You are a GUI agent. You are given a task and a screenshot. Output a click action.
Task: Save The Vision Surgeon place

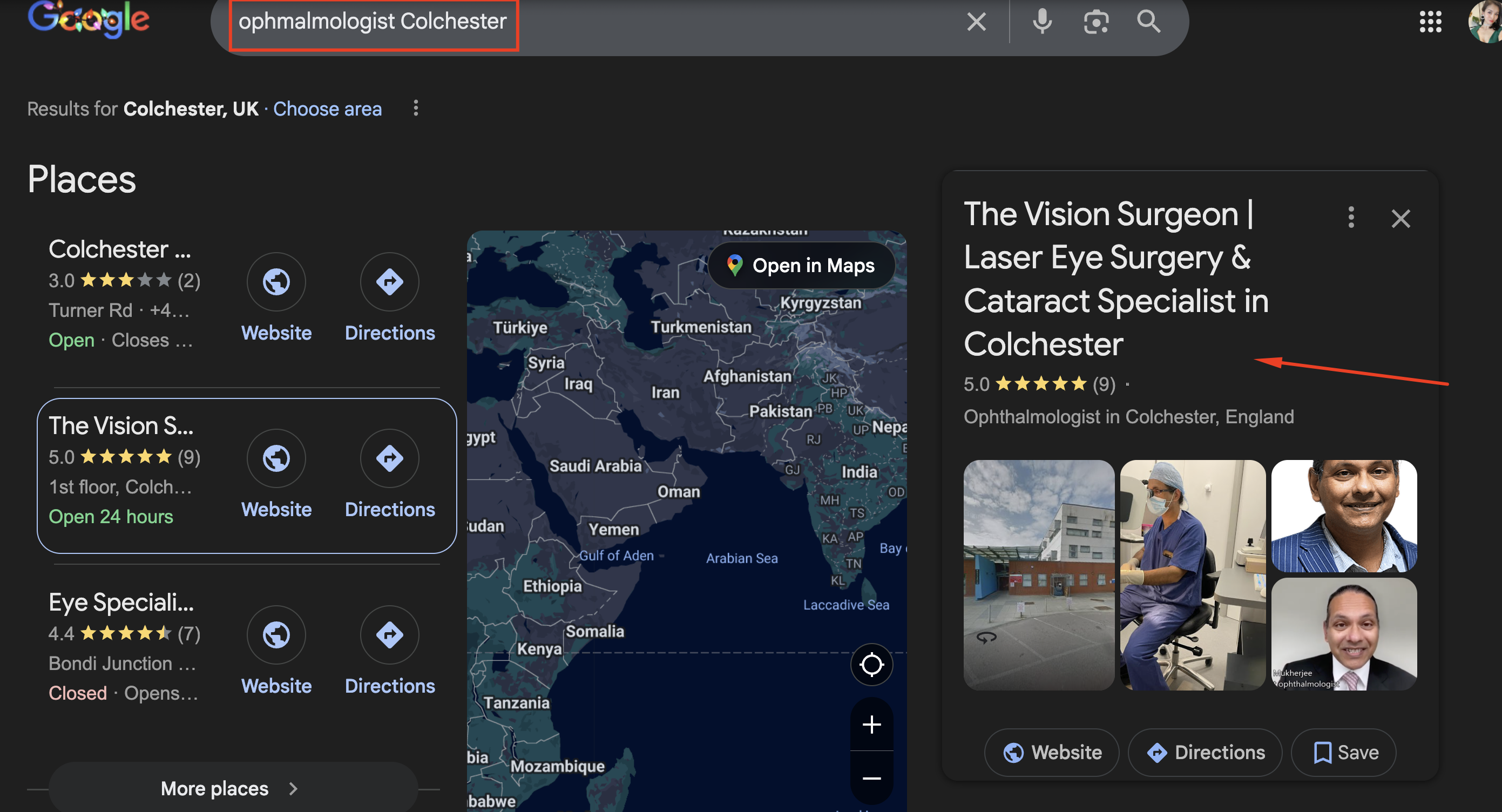(x=1343, y=752)
